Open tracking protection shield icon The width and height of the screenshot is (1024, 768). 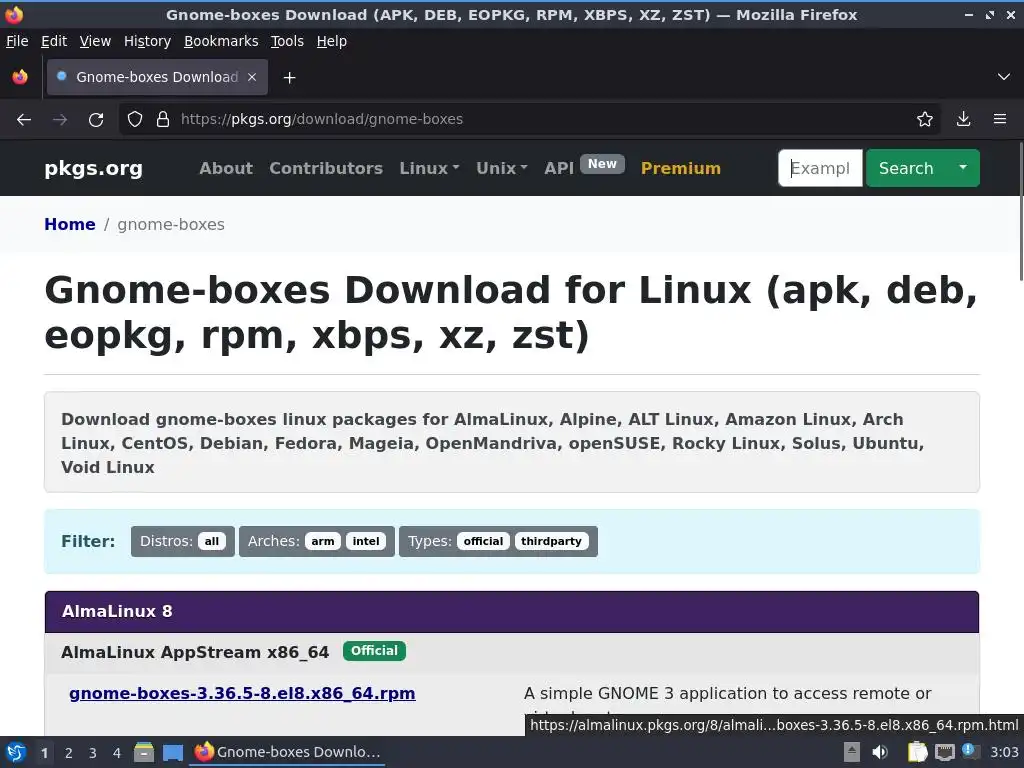[135, 120]
